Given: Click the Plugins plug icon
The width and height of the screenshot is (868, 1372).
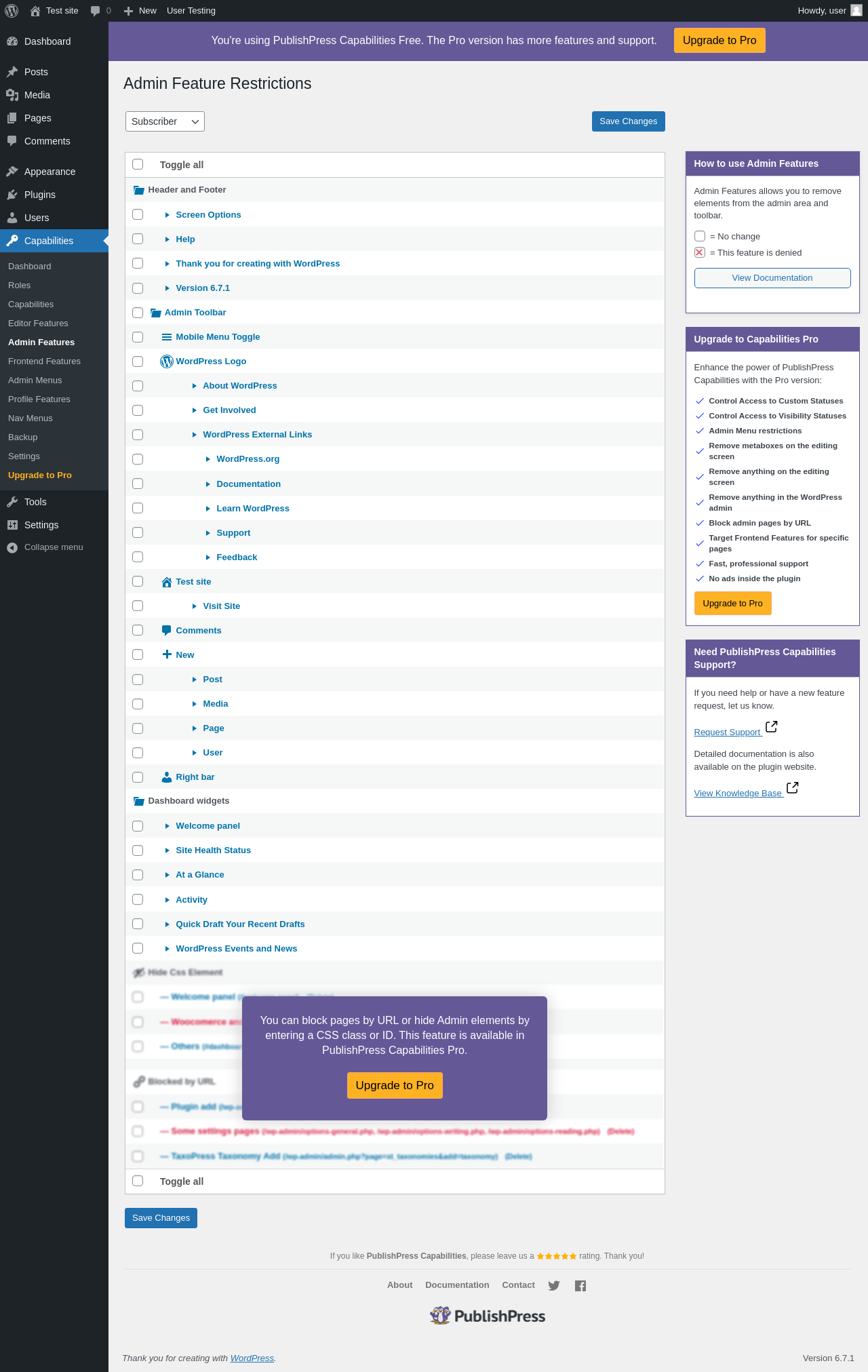Looking at the screenshot, I should pyautogui.click(x=12, y=195).
